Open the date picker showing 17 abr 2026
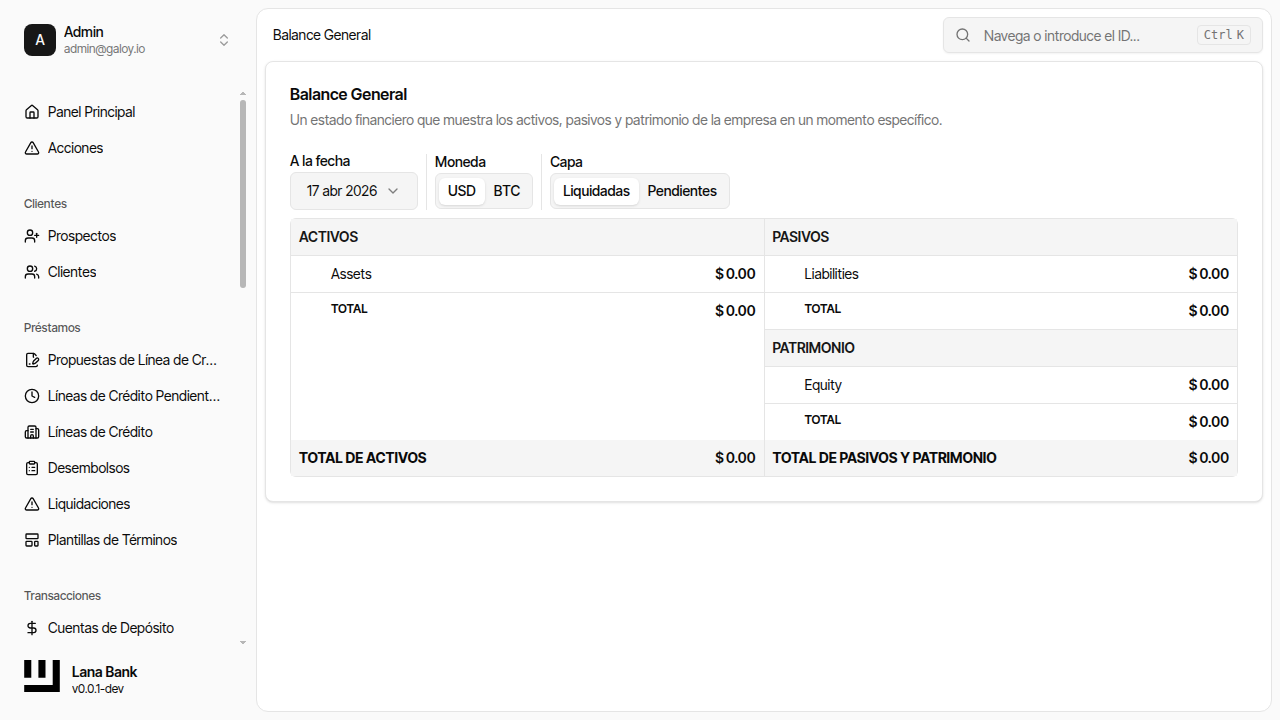 [x=353, y=191]
